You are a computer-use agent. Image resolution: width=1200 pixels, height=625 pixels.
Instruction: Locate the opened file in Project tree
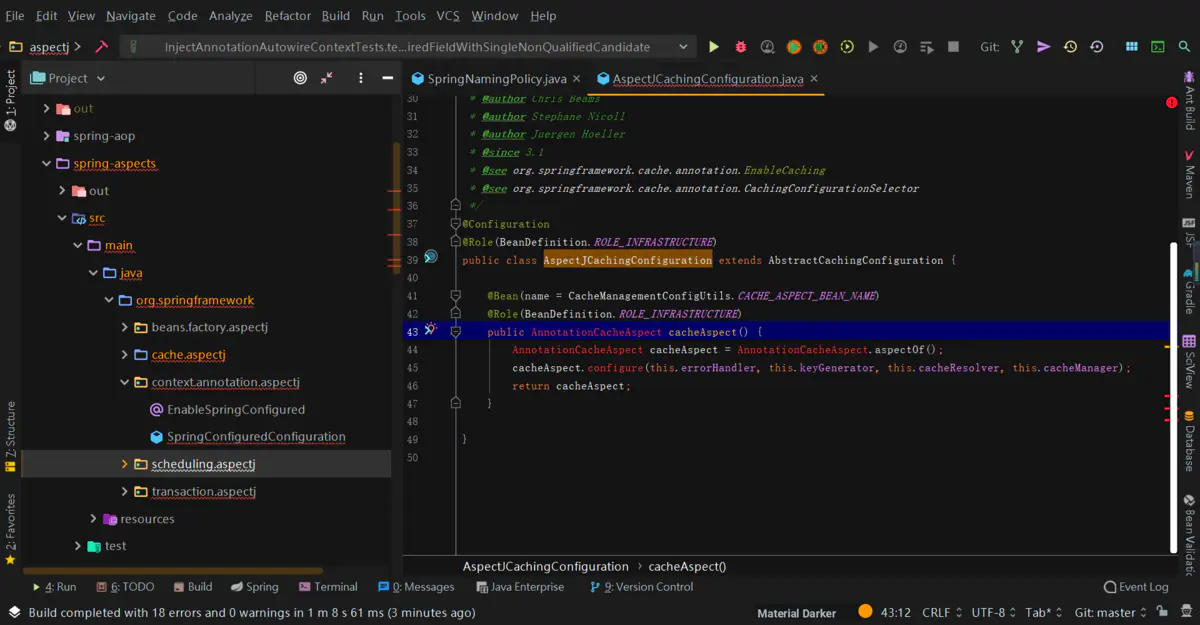coord(300,78)
